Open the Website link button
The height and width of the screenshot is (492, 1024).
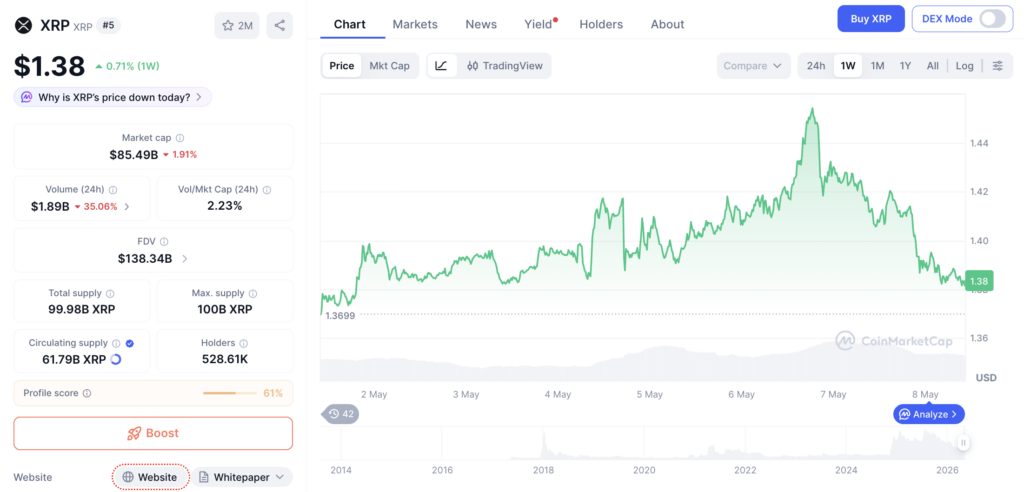tap(151, 477)
